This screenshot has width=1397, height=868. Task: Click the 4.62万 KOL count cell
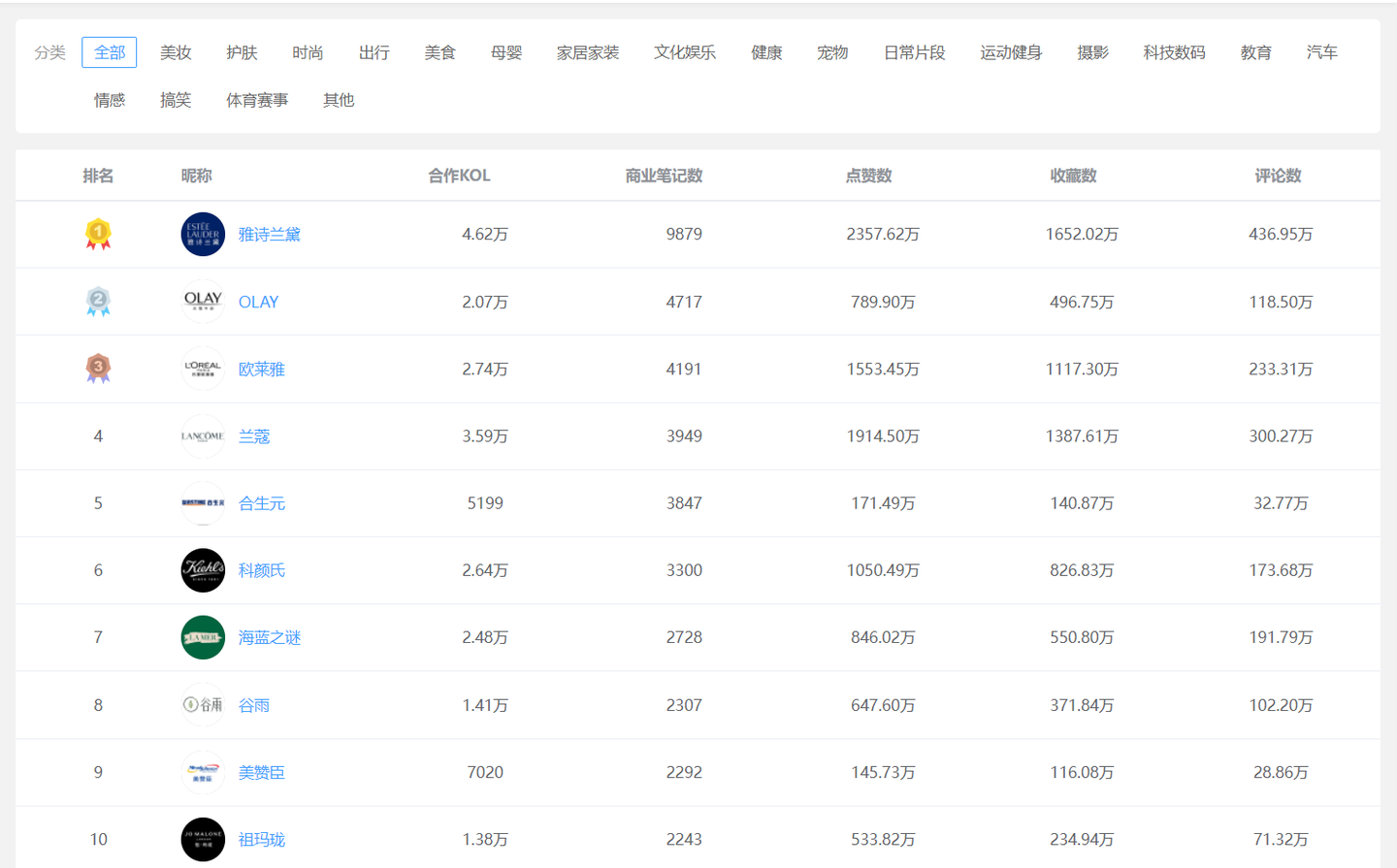[485, 235]
